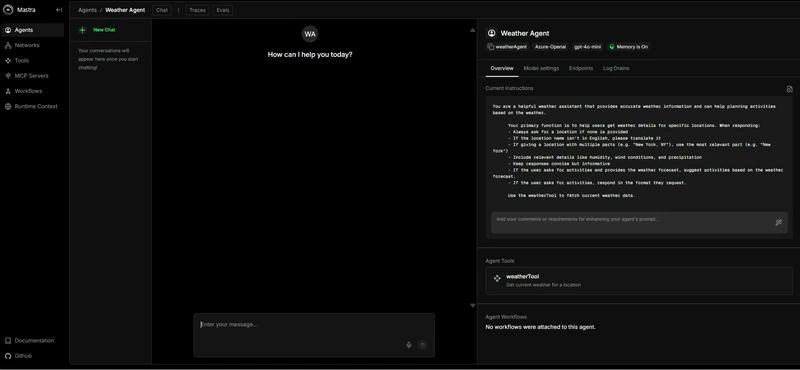The width and height of the screenshot is (800, 370).
Task: Click the green plus icon for New Chat
Action: point(83,30)
